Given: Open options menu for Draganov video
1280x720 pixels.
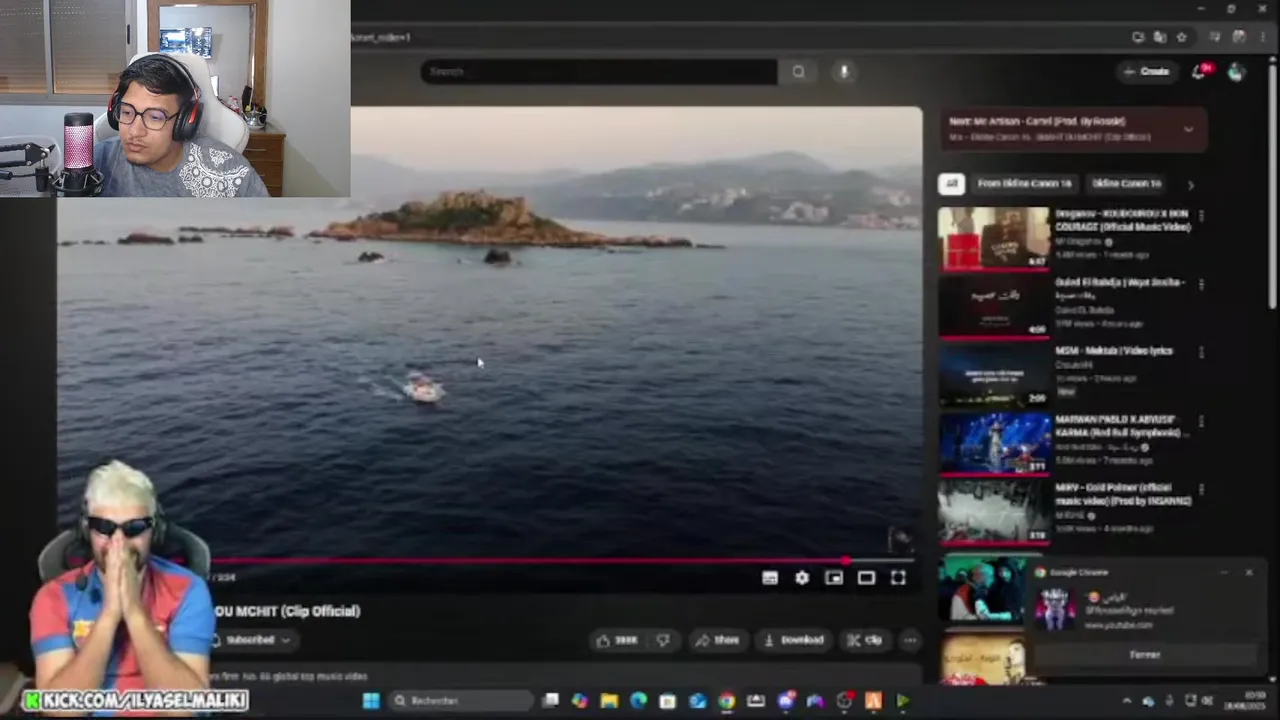Looking at the screenshot, I should 1201,216.
